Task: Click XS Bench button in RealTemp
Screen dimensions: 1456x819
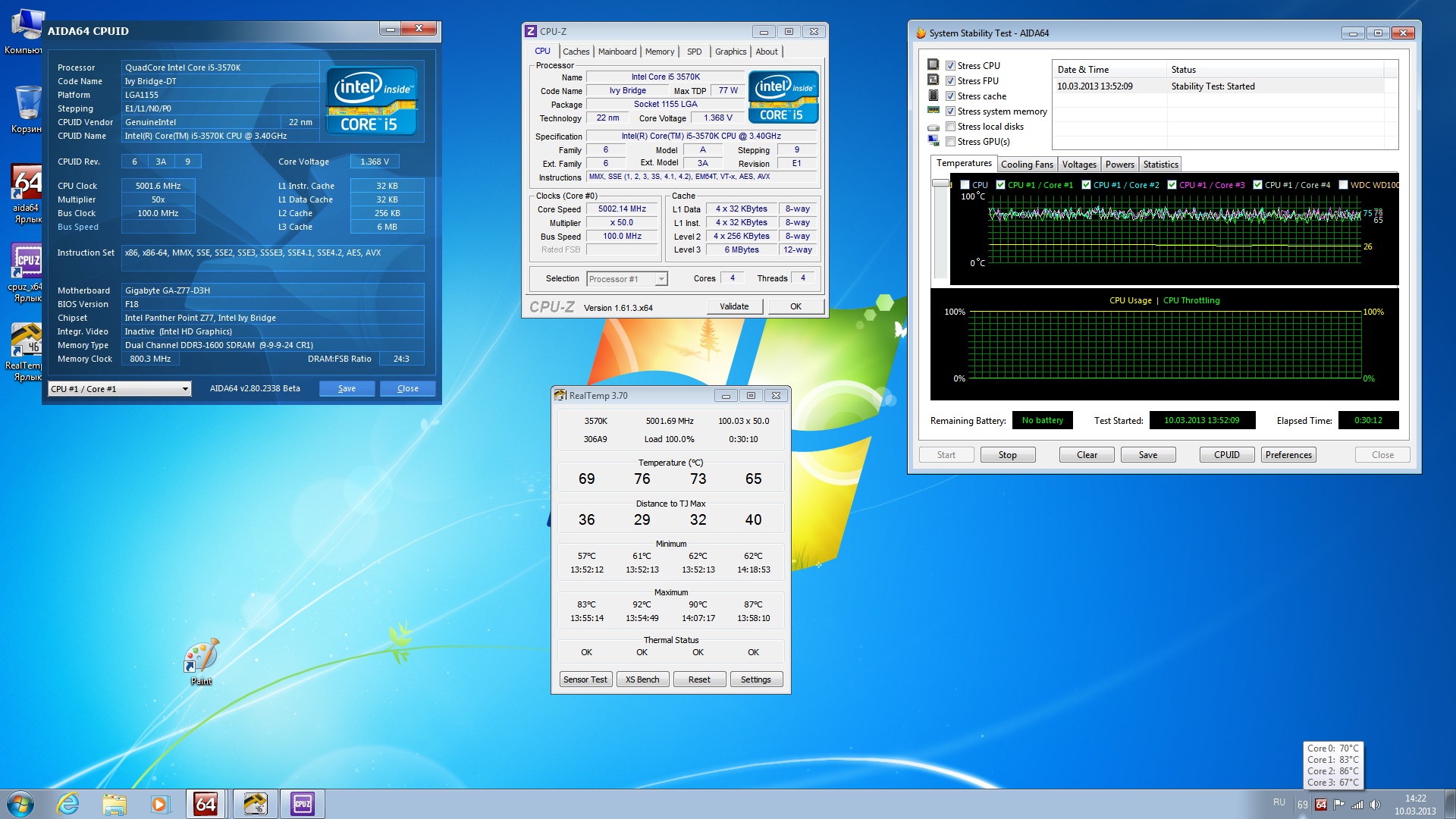Action: (642, 679)
